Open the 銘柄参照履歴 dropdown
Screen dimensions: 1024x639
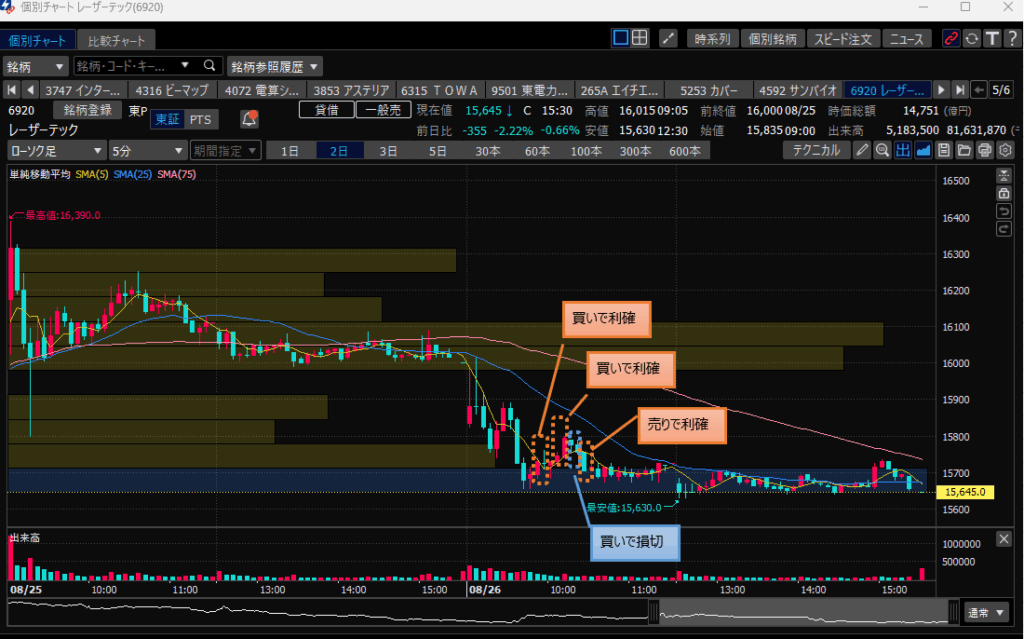275,66
